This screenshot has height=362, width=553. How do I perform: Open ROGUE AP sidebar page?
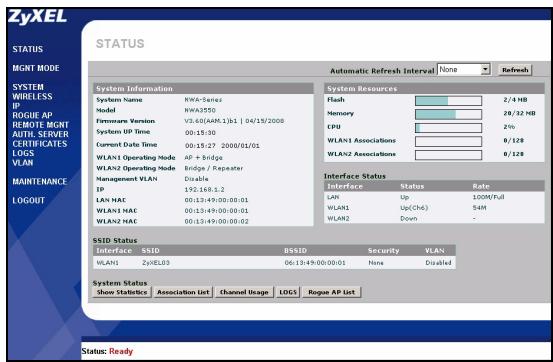click(32, 115)
